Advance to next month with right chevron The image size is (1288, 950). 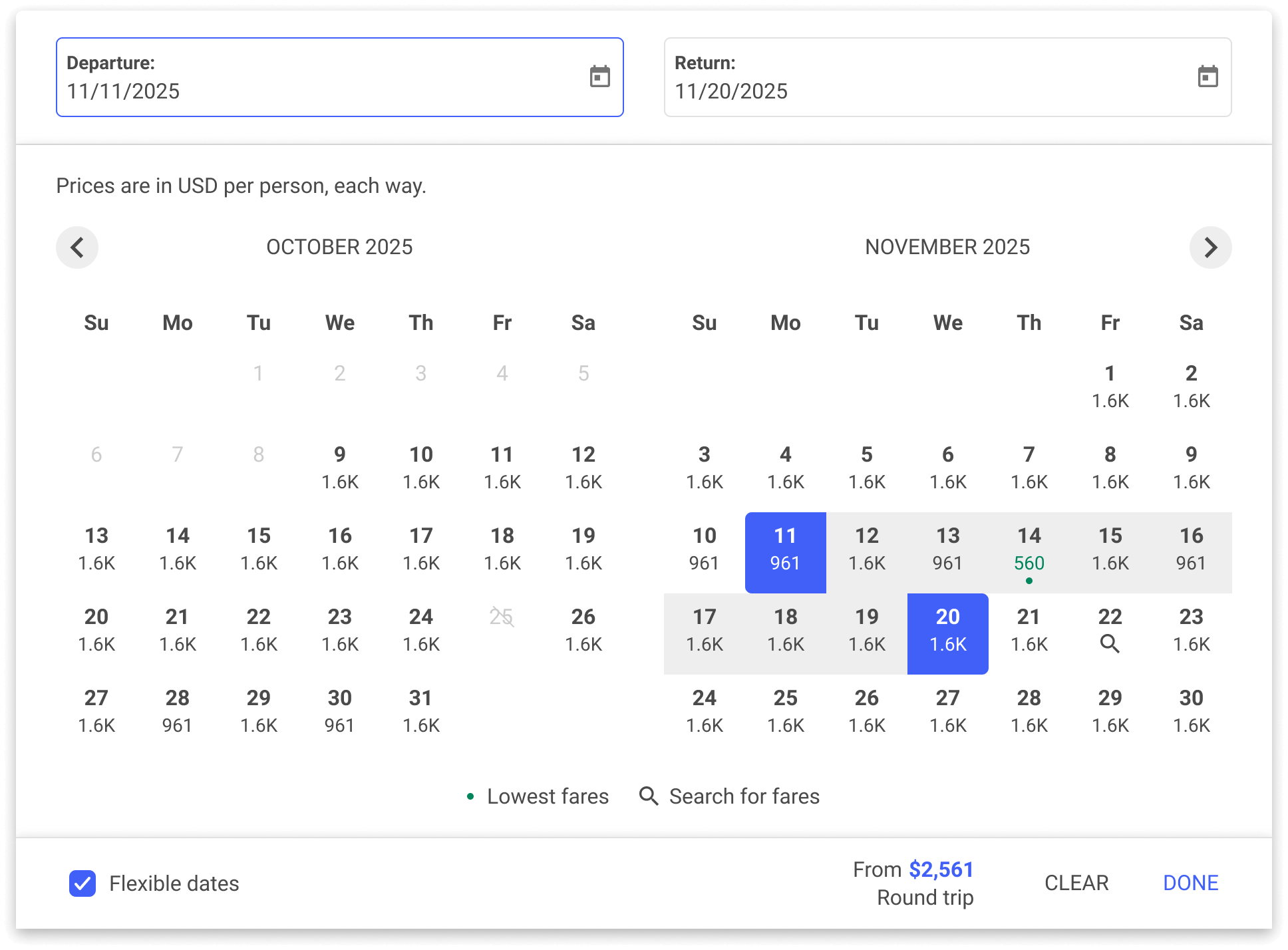[x=1210, y=247]
